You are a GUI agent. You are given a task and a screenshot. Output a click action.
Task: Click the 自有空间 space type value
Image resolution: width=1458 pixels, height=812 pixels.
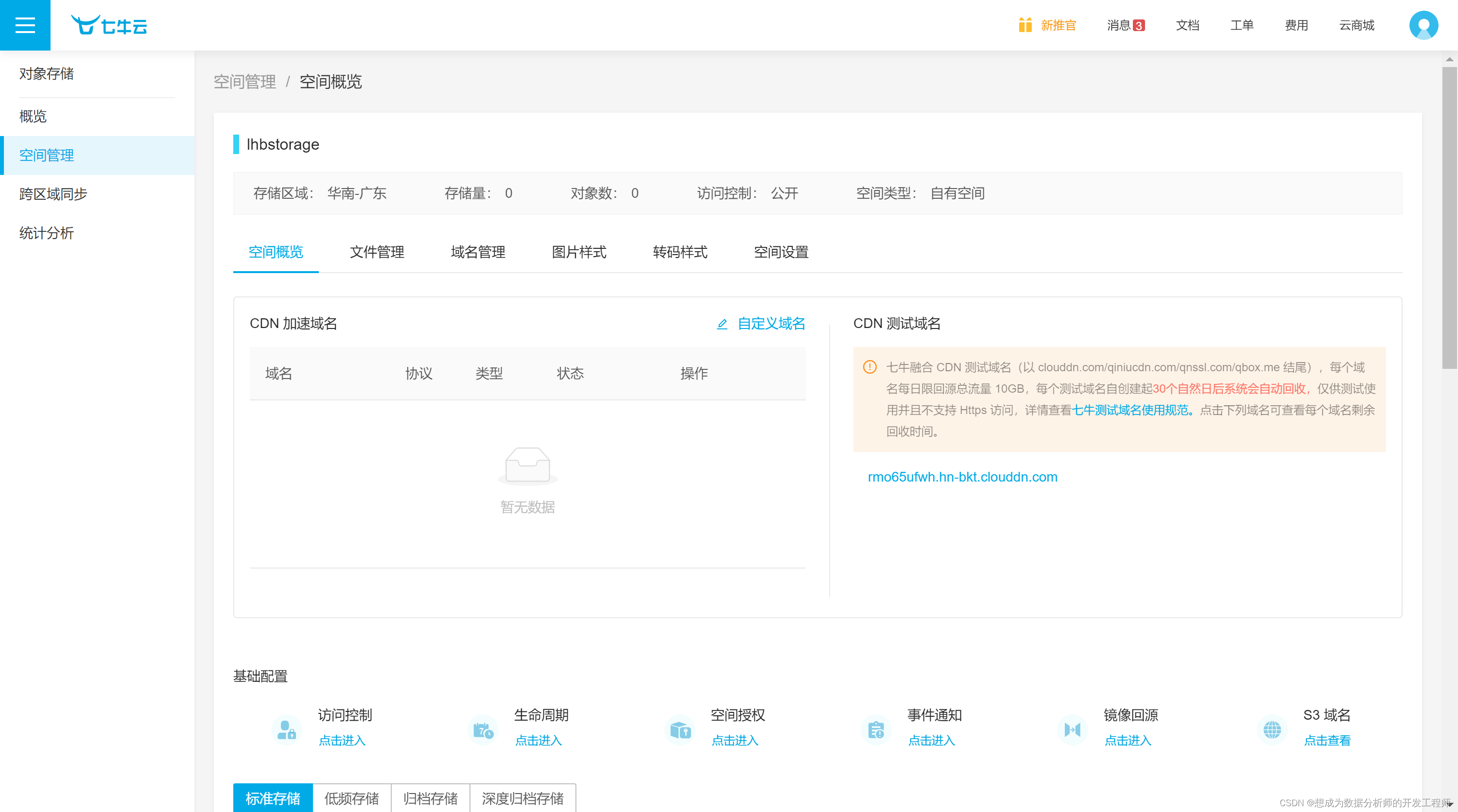click(x=957, y=193)
